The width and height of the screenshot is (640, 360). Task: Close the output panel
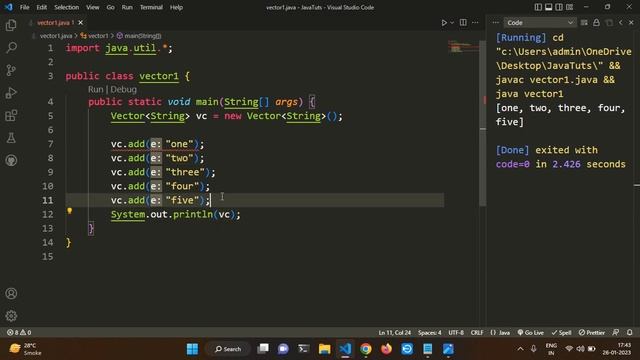(x=631, y=22)
